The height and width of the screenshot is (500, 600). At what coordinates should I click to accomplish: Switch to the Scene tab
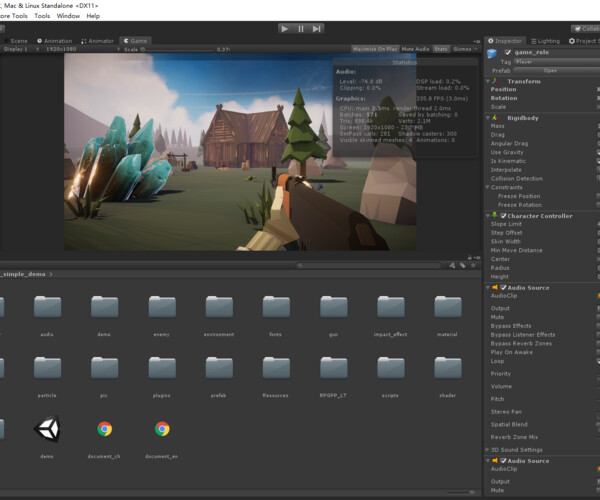(16, 41)
